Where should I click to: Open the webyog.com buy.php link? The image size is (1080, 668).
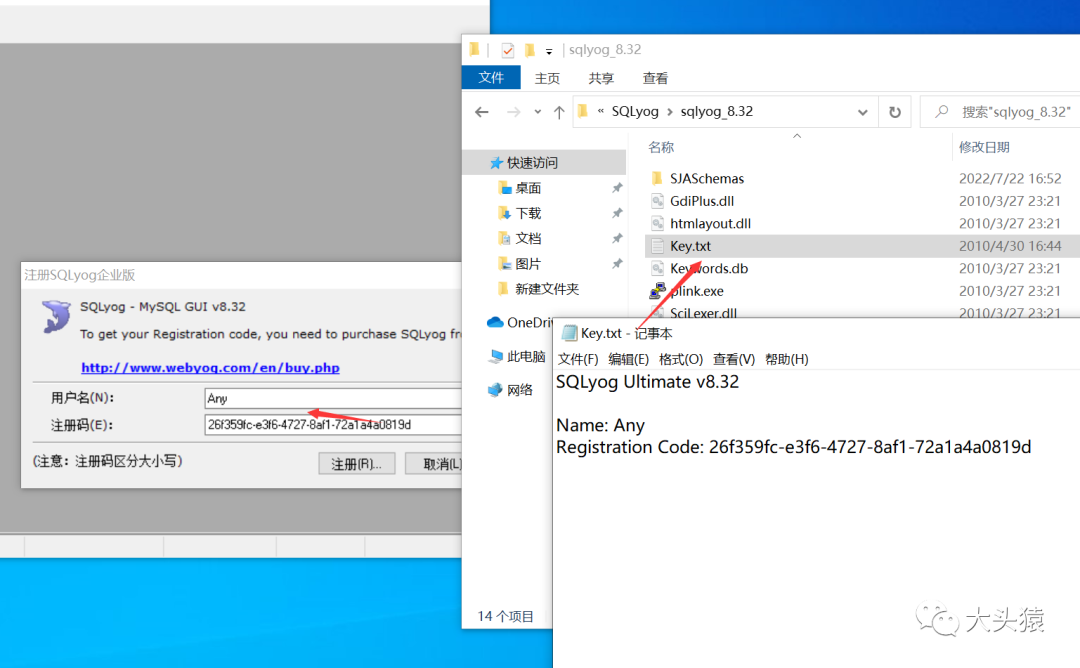210,368
